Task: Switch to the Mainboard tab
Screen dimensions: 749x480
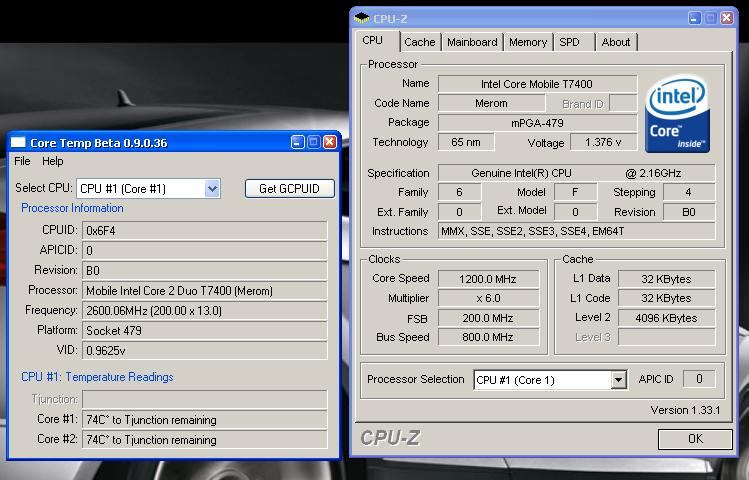Action: 472,42
